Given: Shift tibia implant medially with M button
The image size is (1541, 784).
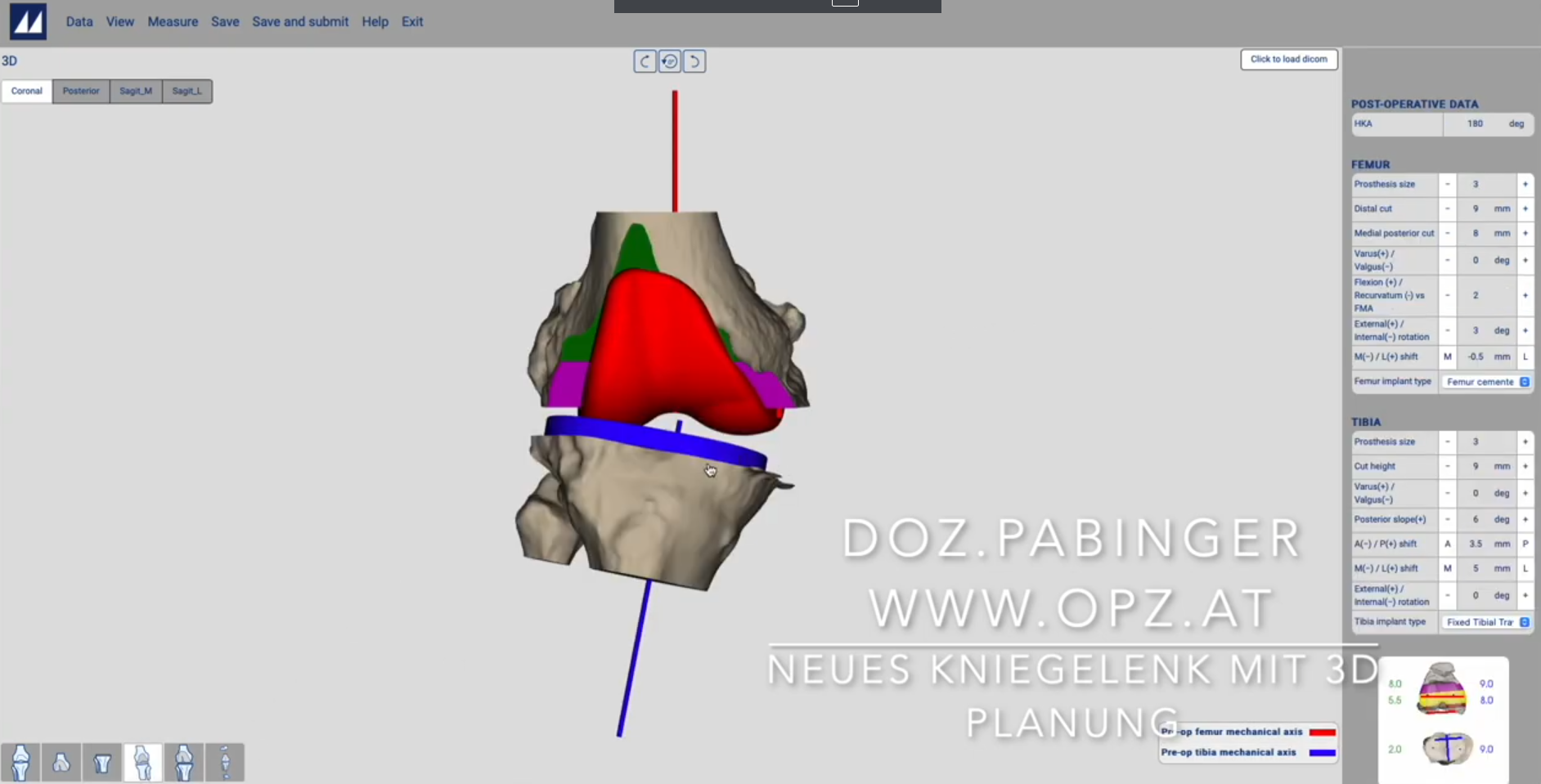Looking at the screenshot, I should pos(1448,569).
